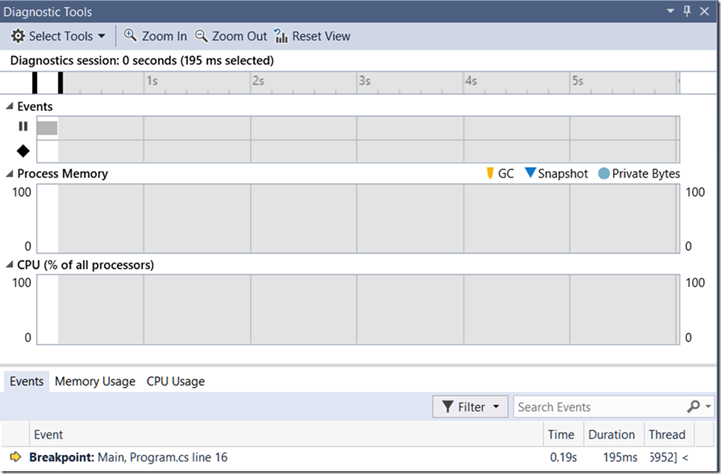
Task: Click the break events pause icon
Action: 23,127
